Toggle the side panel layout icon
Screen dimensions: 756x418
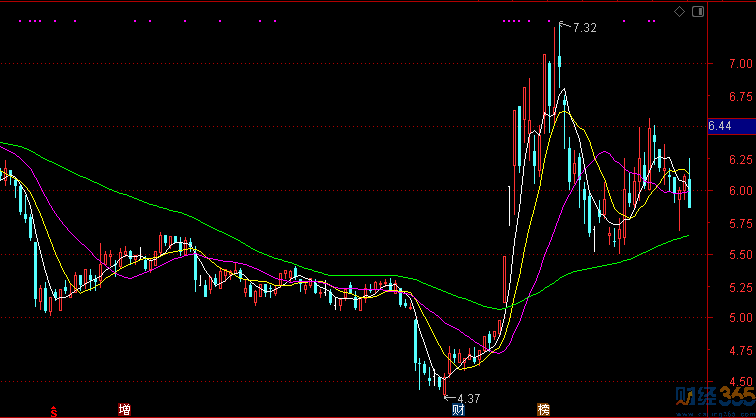click(698, 12)
